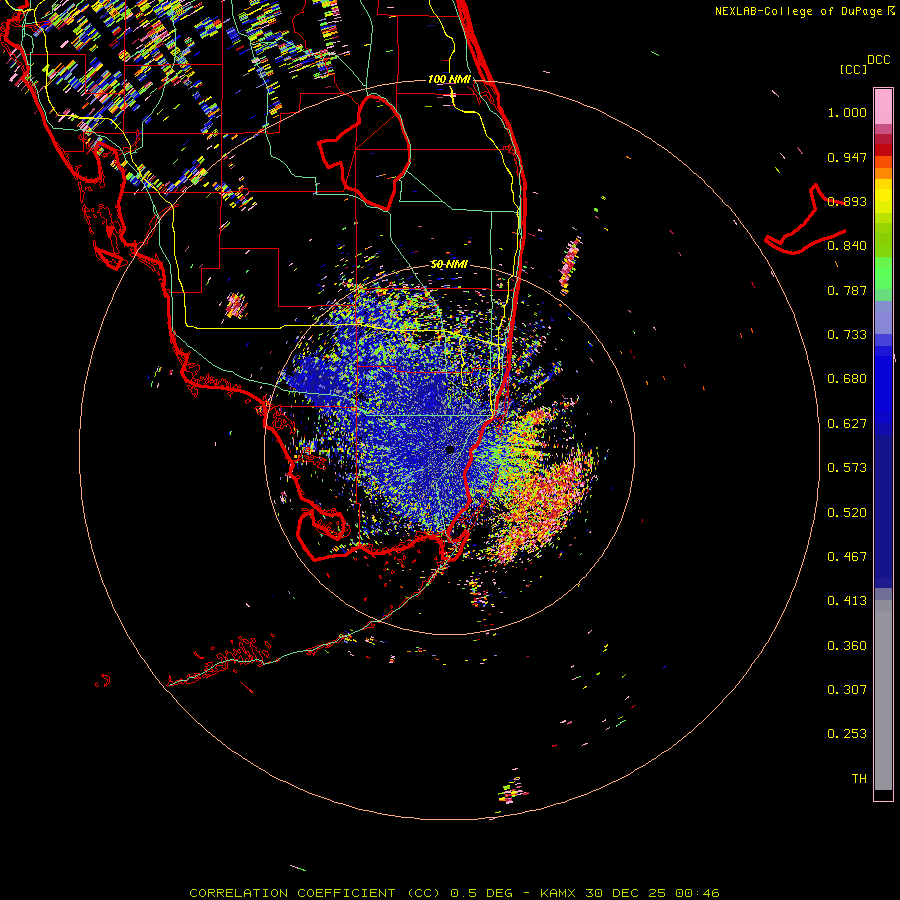
Task: Select the 0.947 scale value
Action: tap(847, 157)
